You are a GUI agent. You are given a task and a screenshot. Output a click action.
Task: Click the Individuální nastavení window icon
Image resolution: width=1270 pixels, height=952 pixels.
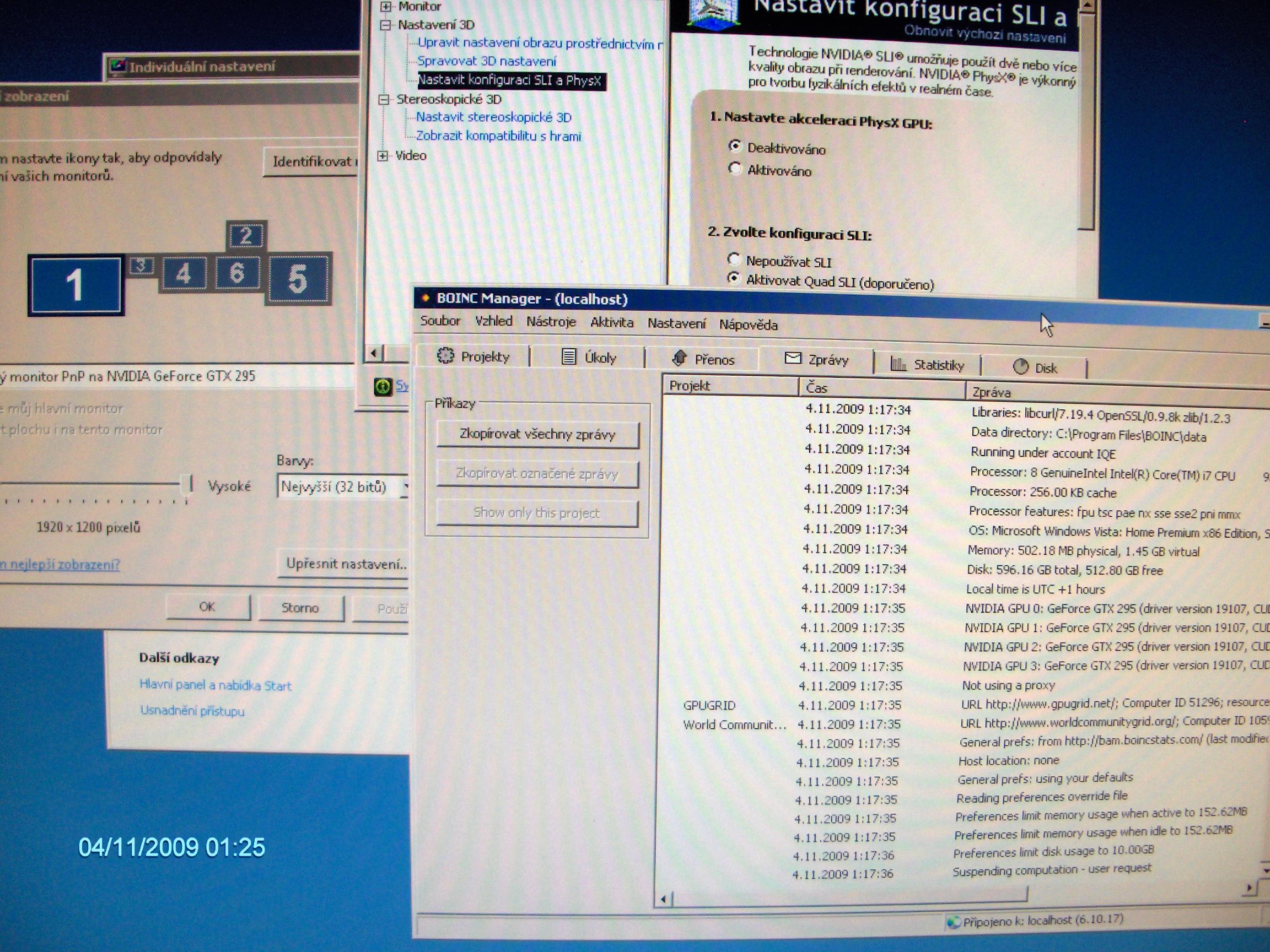click(118, 66)
